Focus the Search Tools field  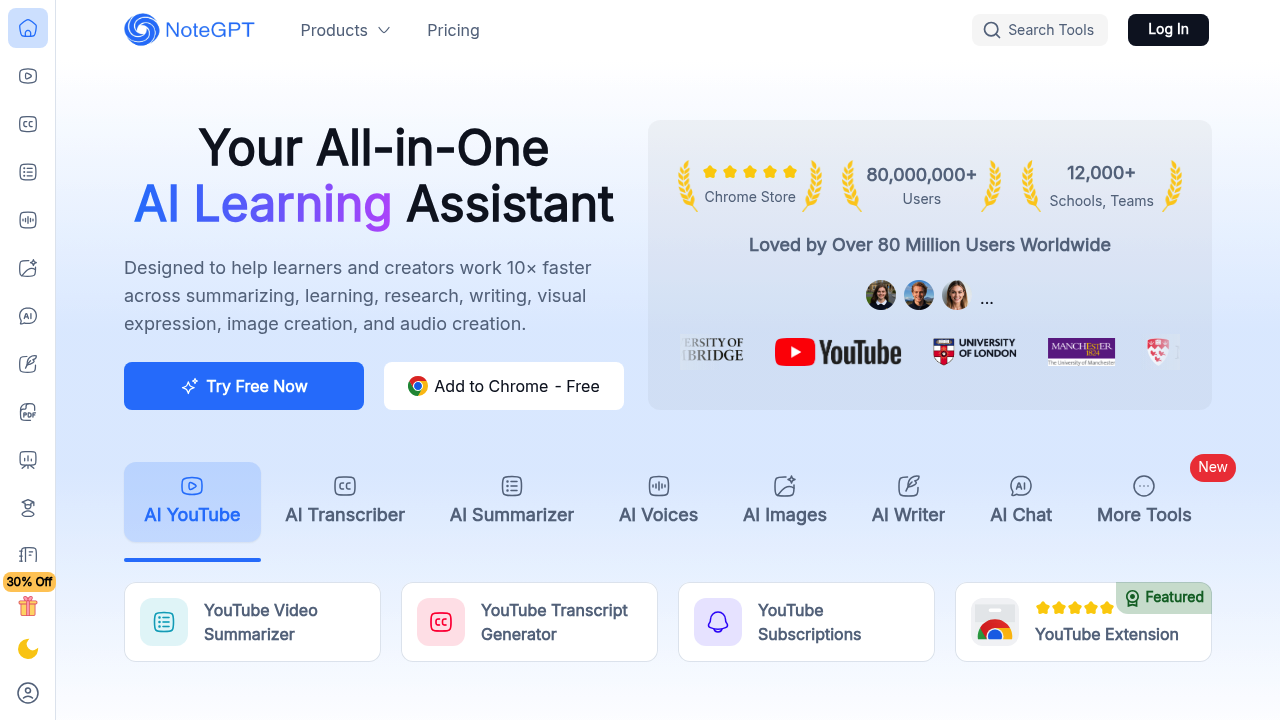pos(1040,30)
